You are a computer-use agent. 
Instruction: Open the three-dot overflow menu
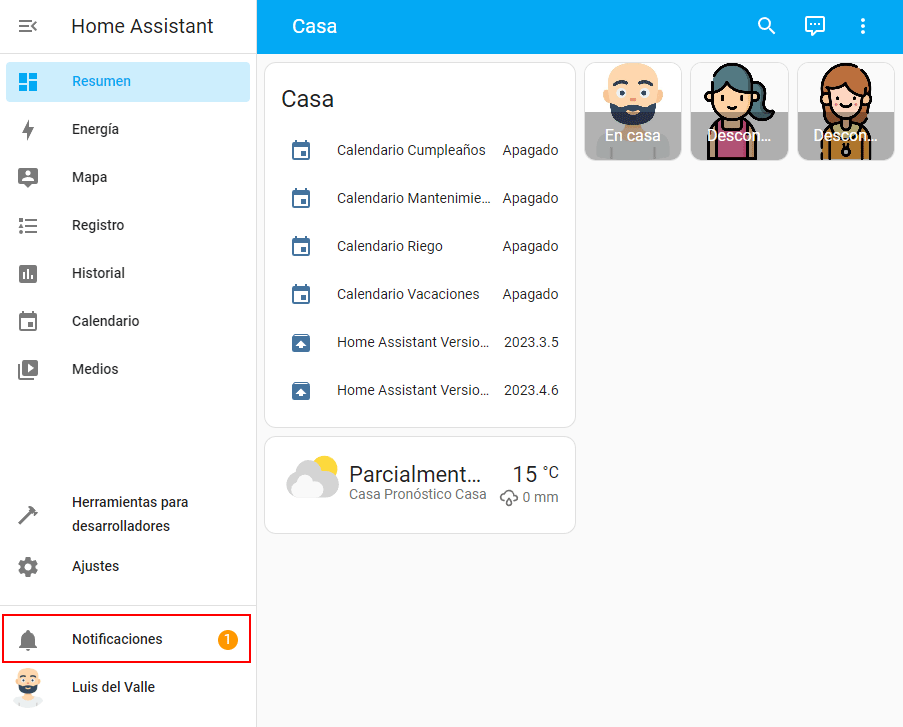[863, 26]
